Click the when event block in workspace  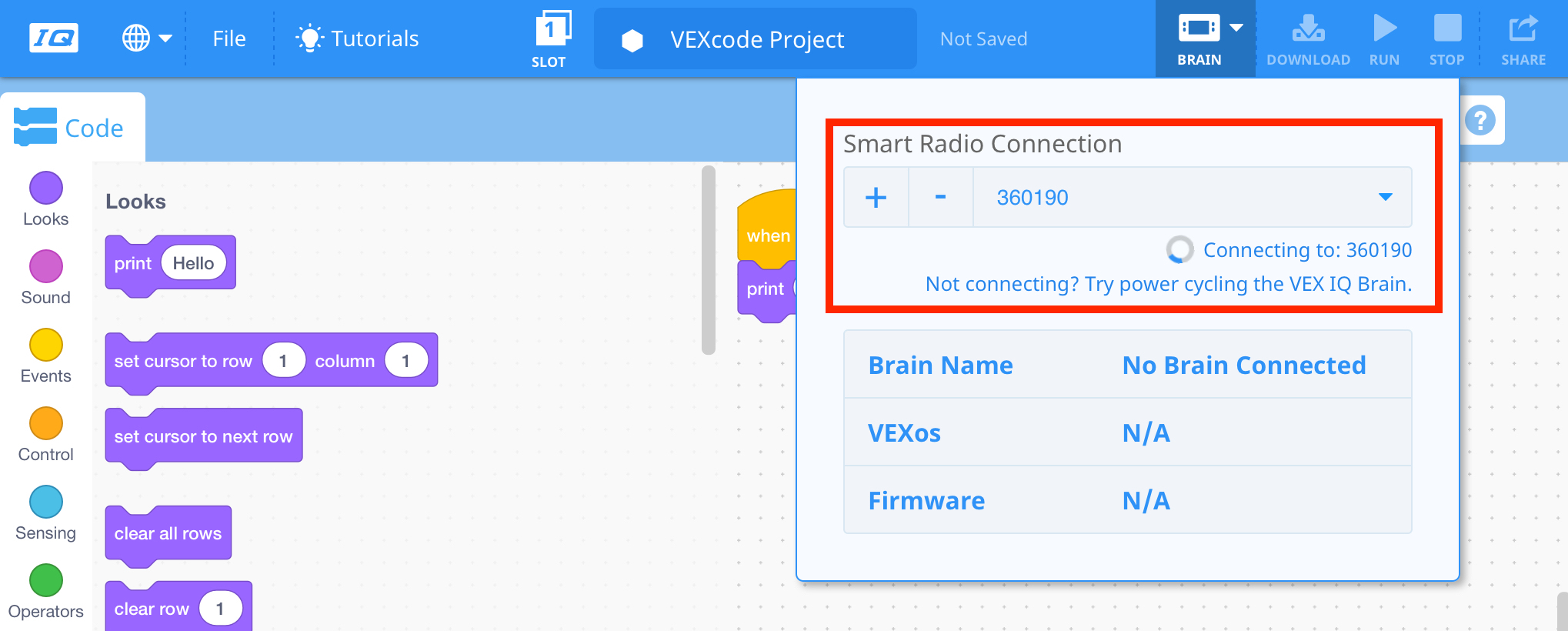tap(767, 229)
